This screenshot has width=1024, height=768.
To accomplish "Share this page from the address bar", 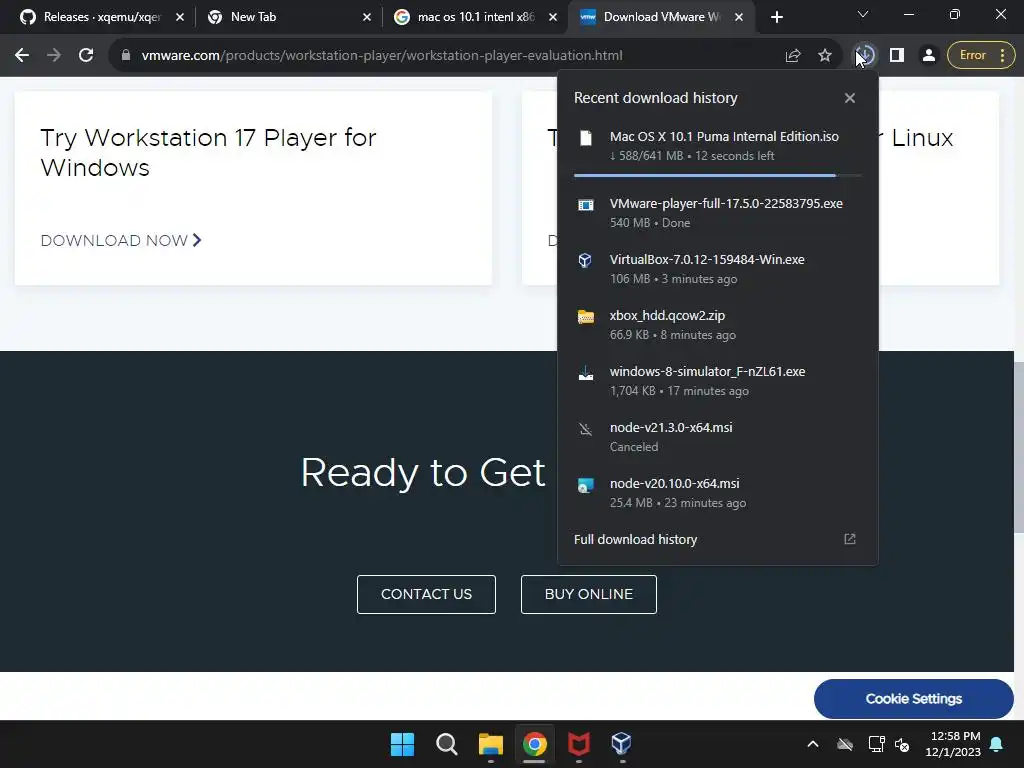I will point(793,56).
